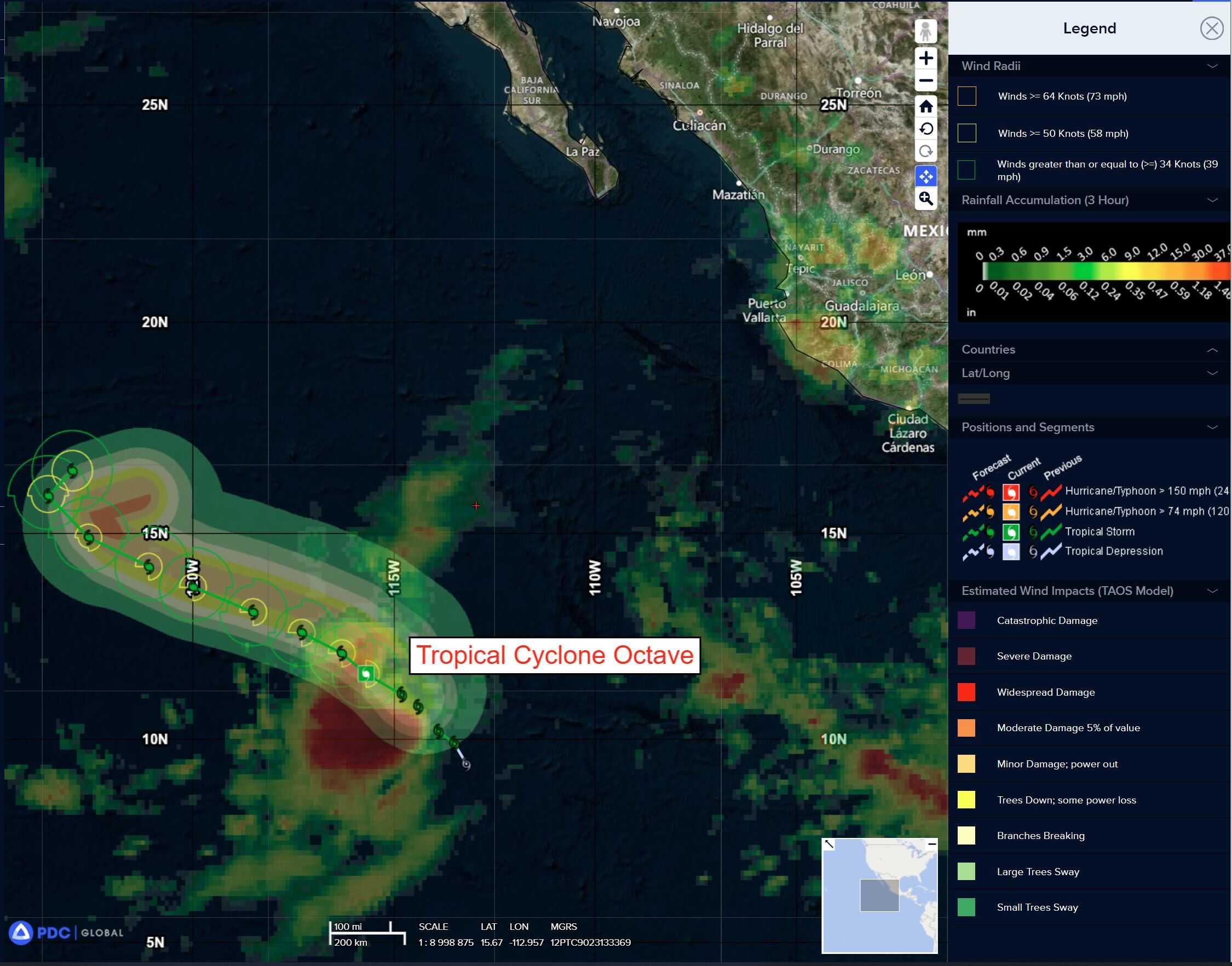Activate the zoom-to-area magnifier tool
The height and width of the screenshot is (966, 1232).
pos(925,199)
